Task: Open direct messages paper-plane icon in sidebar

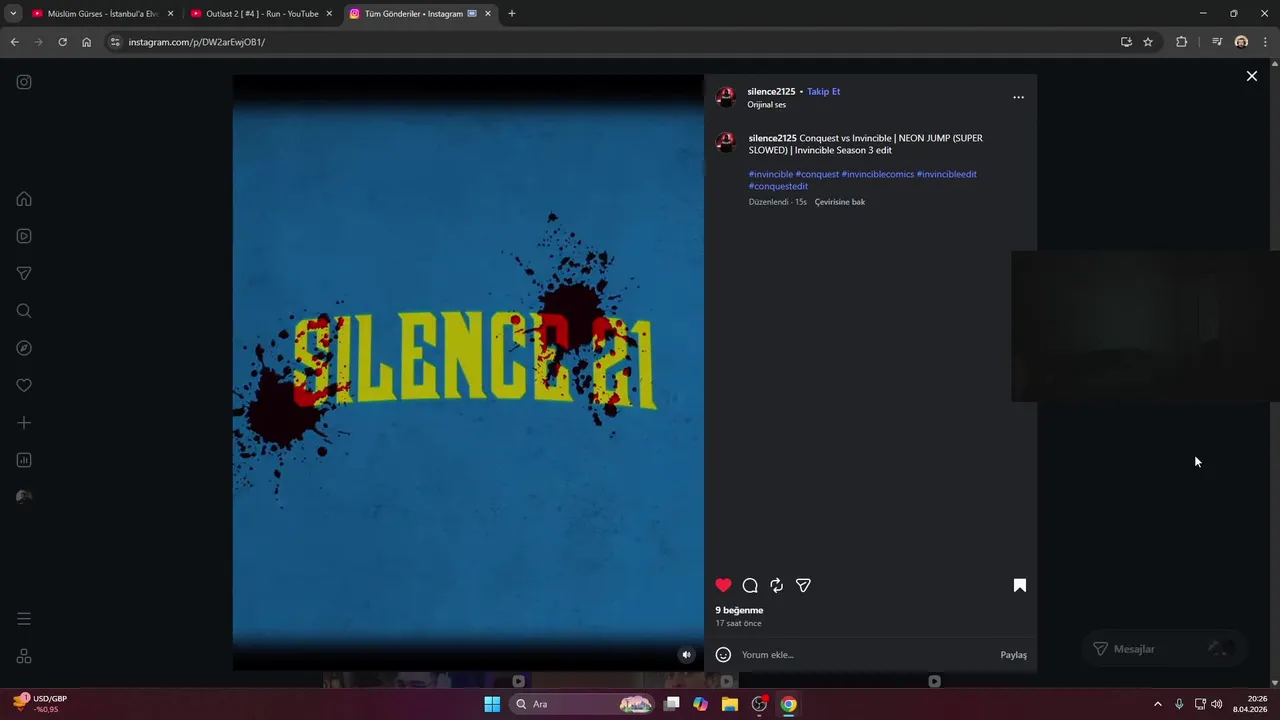Action: pyautogui.click(x=24, y=274)
